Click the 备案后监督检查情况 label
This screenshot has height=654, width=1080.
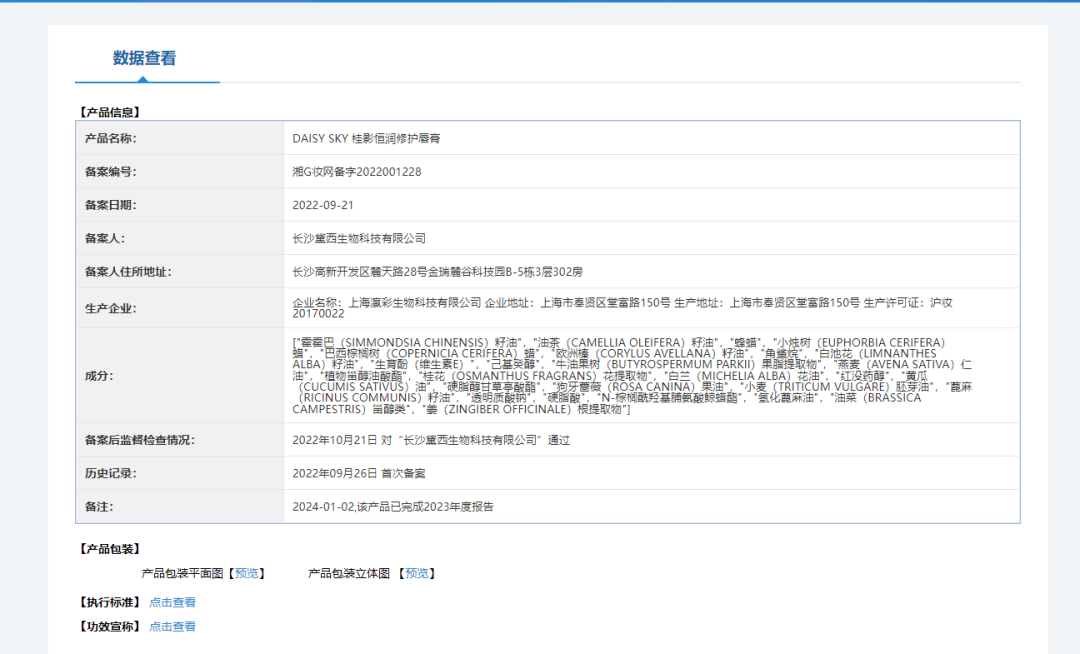(x=140, y=440)
